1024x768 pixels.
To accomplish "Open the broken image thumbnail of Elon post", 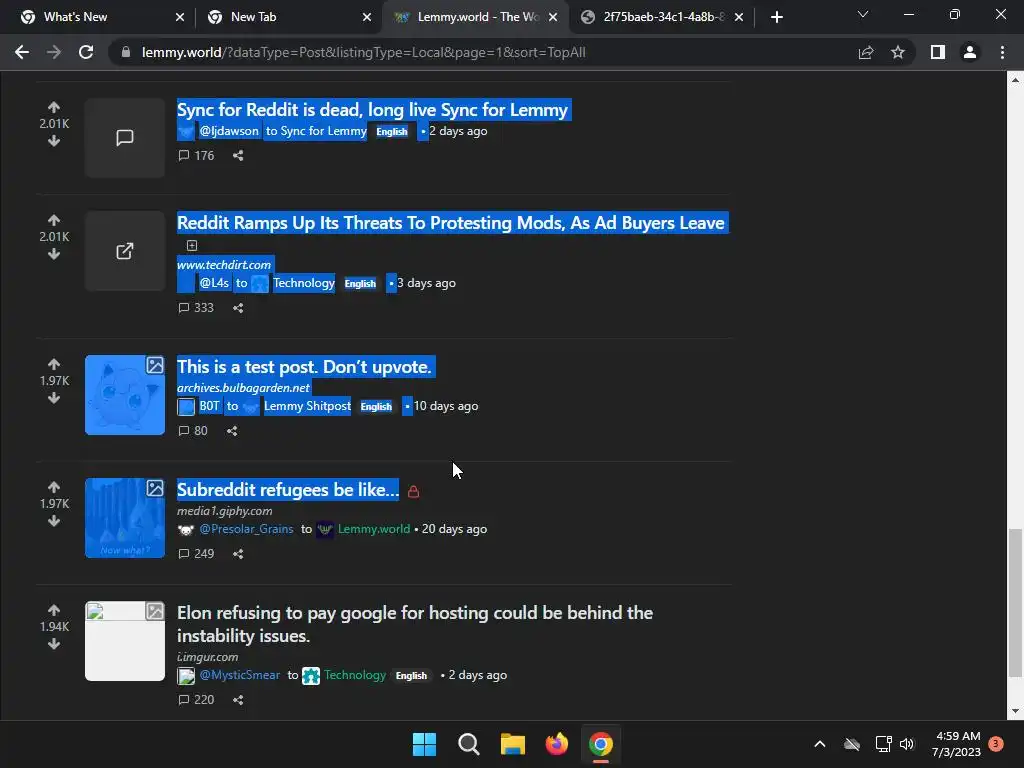I will (125, 641).
